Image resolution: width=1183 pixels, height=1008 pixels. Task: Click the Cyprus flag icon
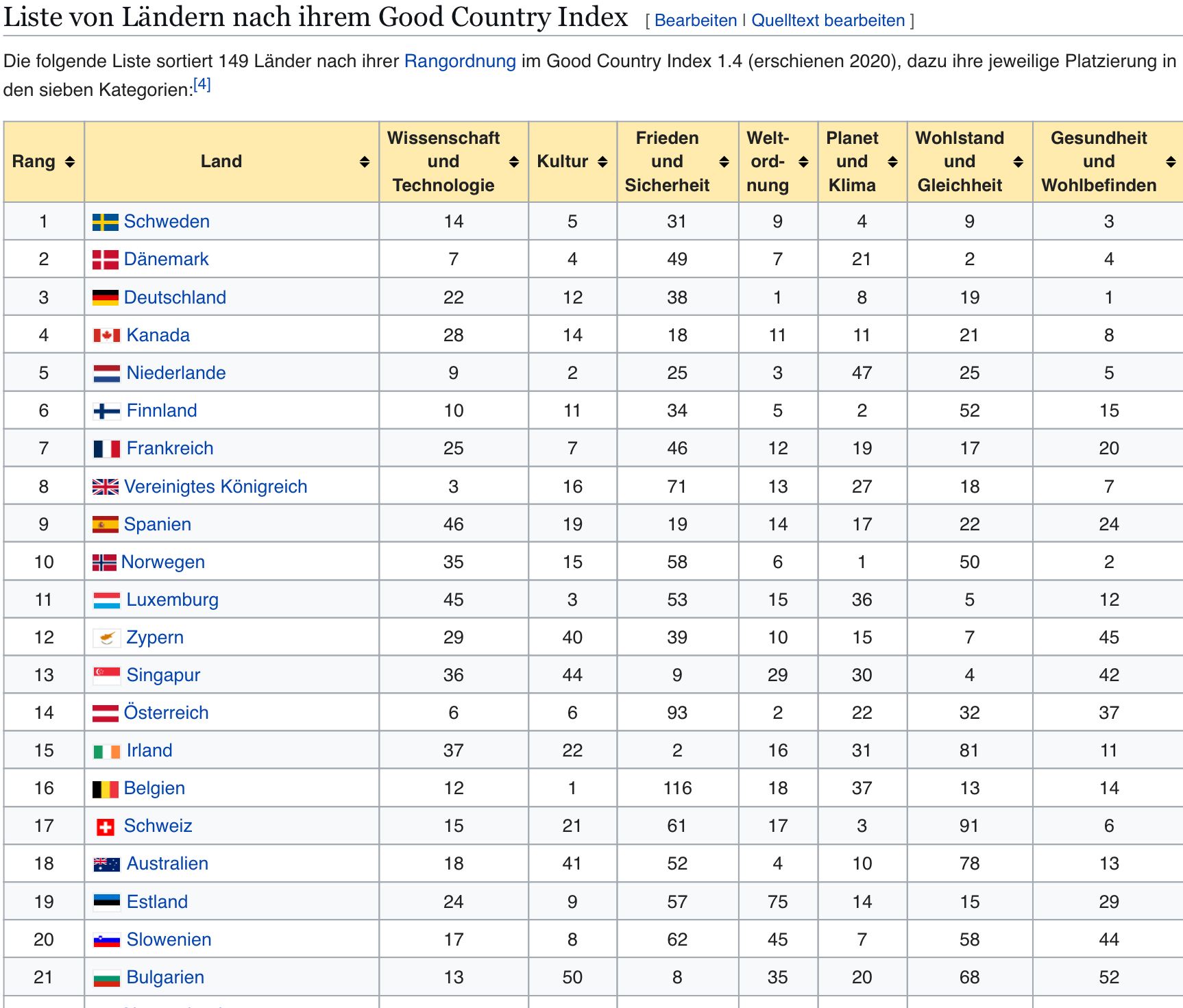click(x=106, y=638)
